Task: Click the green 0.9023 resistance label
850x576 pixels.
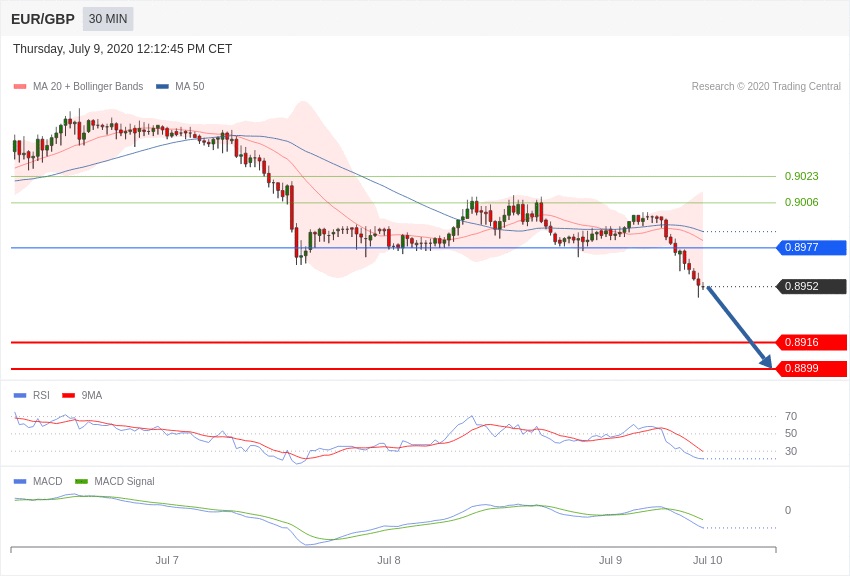Action: tap(801, 177)
